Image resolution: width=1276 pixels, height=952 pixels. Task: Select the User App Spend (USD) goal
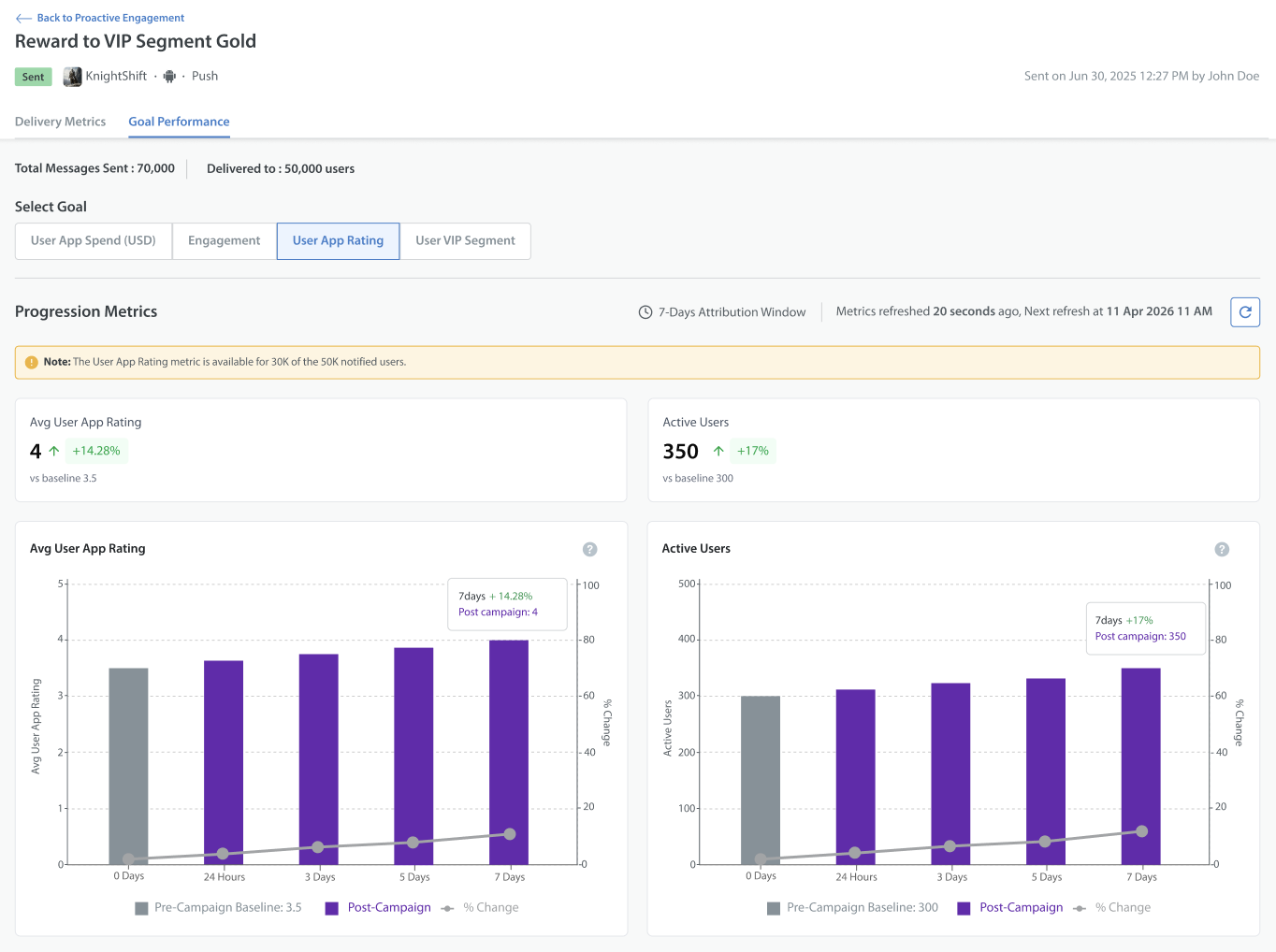(94, 241)
